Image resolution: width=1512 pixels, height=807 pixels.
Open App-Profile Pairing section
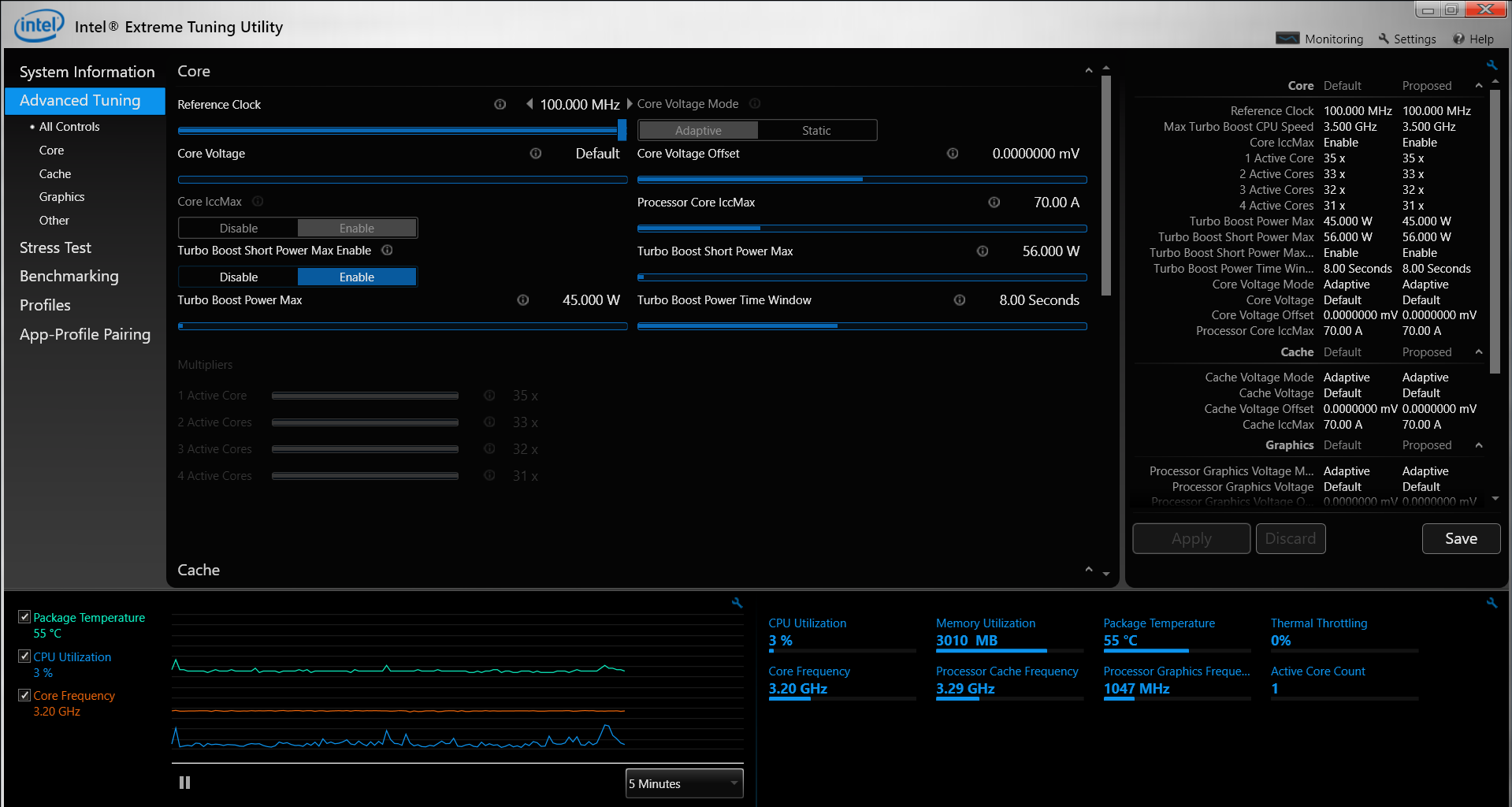pyautogui.click(x=85, y=334)
